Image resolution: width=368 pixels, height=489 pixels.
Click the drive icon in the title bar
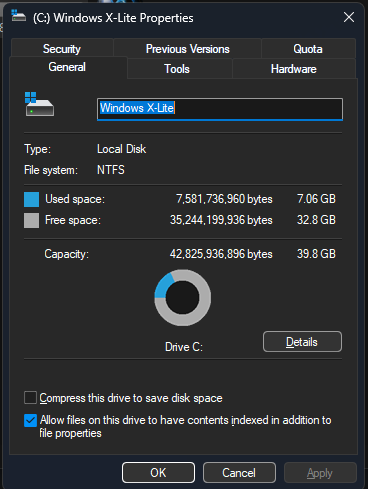point(18,16)
